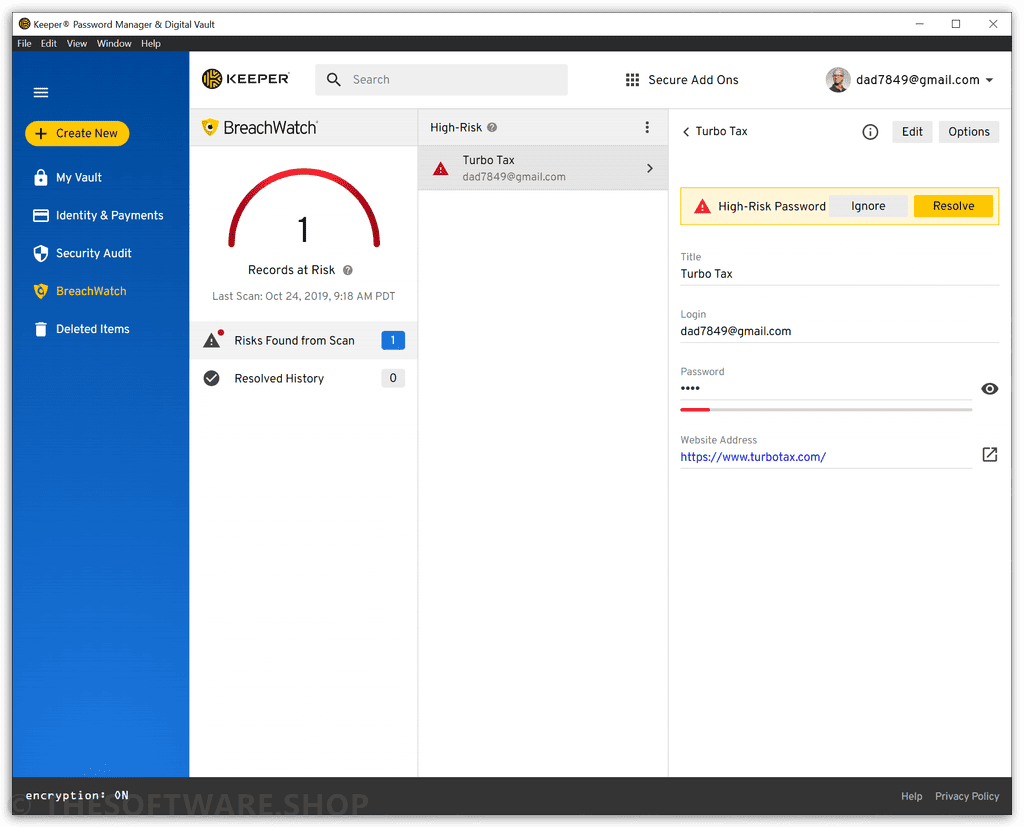Click the Risks Found count badge 1

pyautogui.click(x=392, y=340)
